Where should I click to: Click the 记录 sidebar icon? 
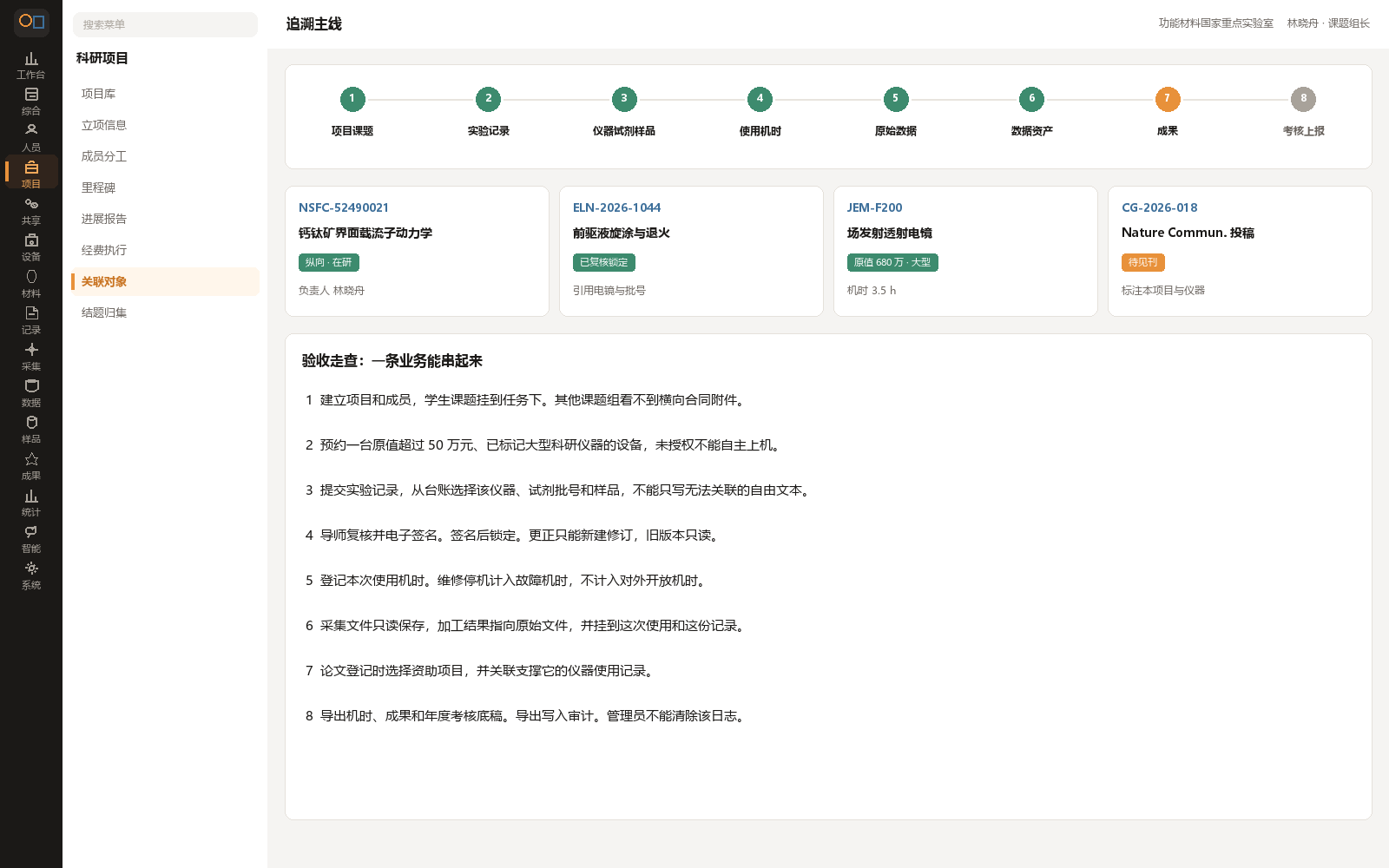point(31,321)
